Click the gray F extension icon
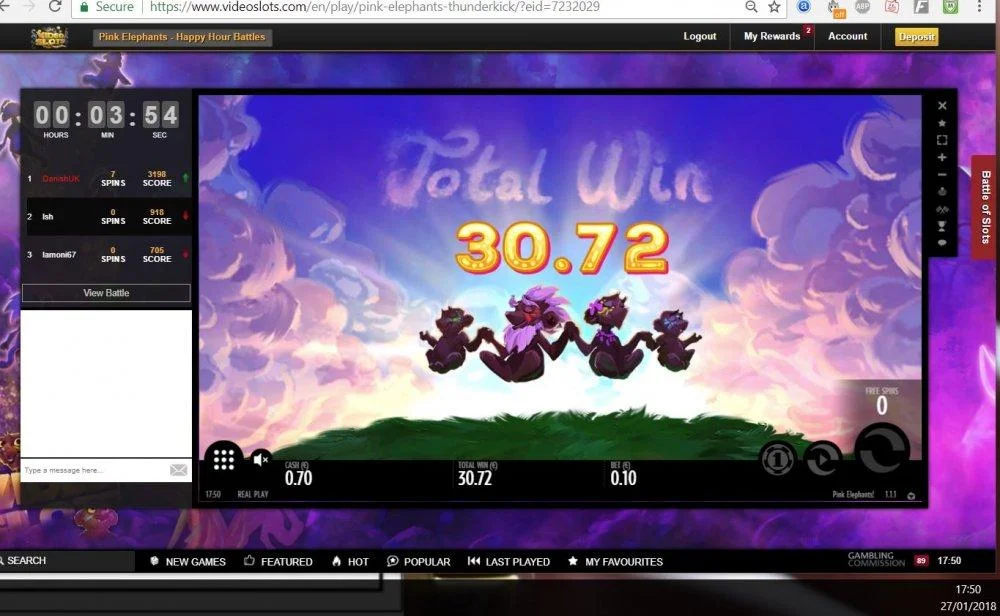The height and width of the screenshot is (616, 1000). tap(921, 6)
